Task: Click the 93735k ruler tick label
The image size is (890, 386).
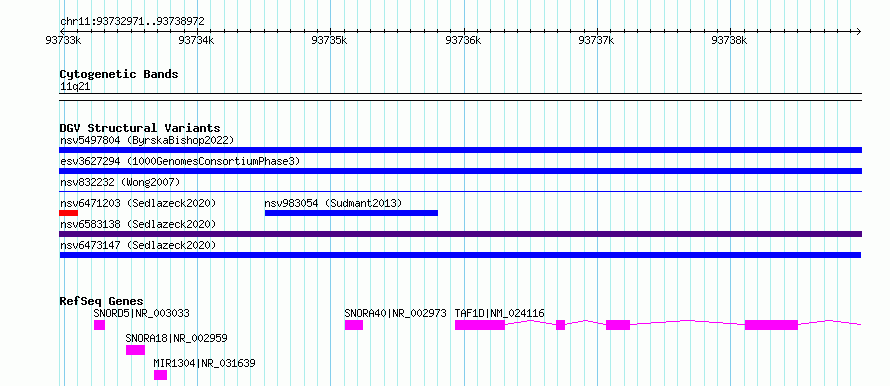Action: tap(329, 41)
